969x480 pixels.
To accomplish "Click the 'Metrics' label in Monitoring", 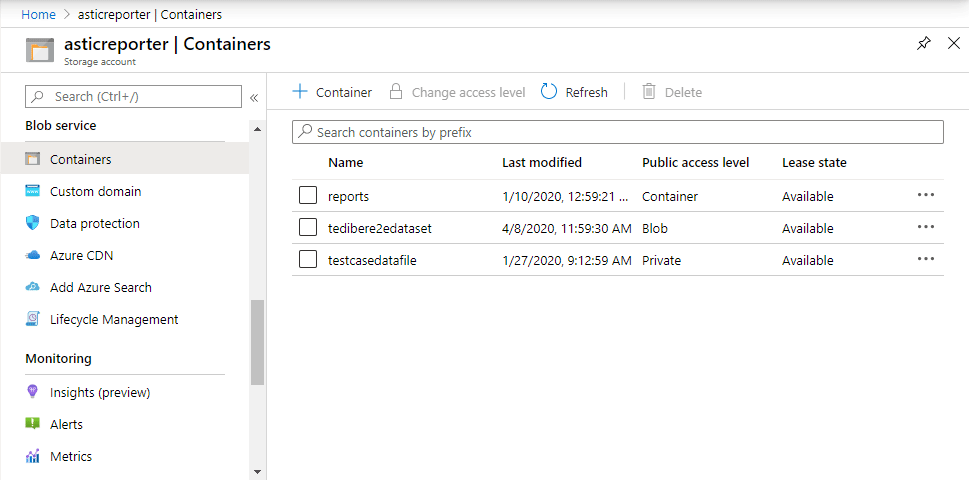I will coord(71,457).
